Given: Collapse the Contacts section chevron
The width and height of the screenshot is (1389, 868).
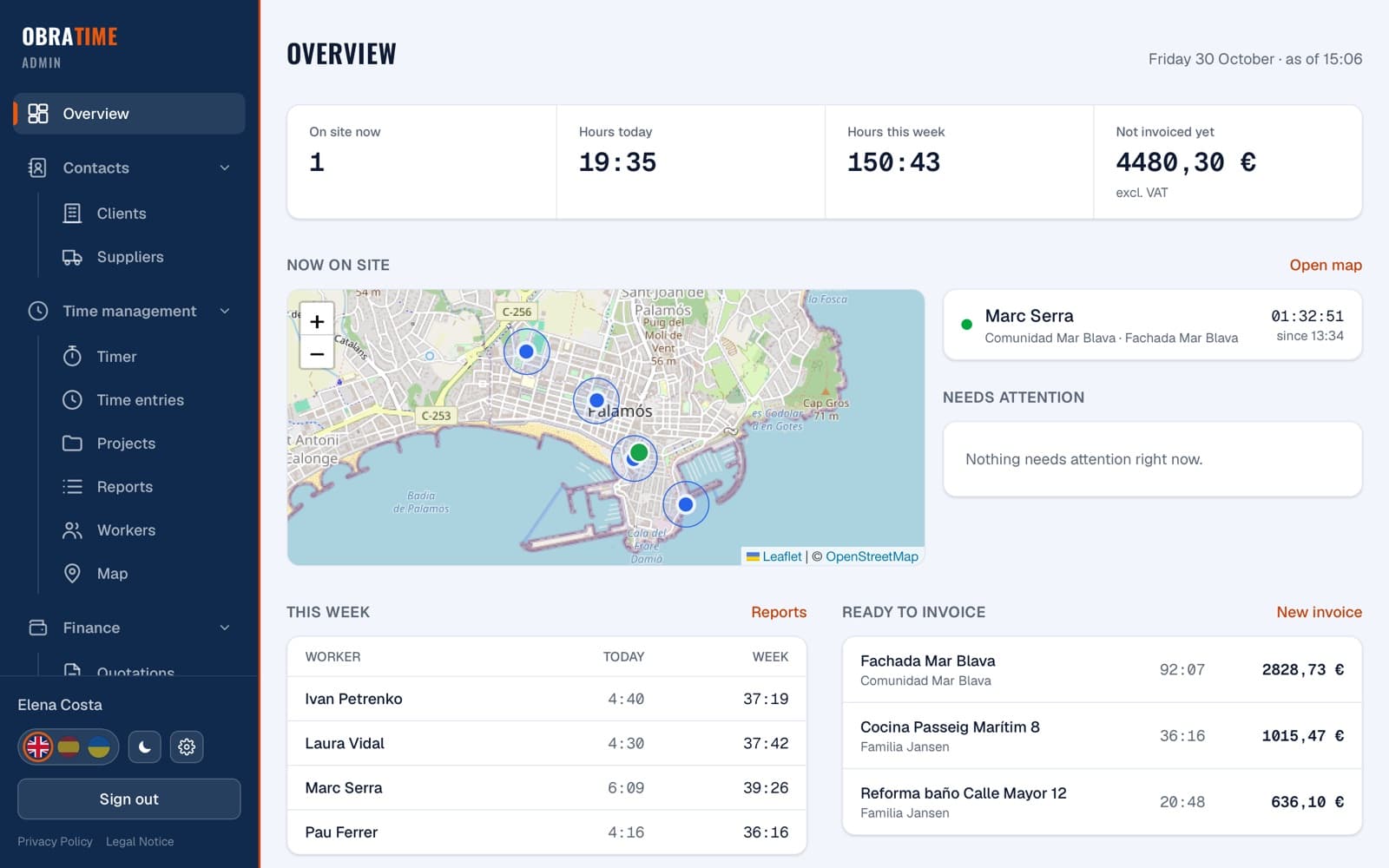Looking at the screenshot, I should (x=225, y=168).
